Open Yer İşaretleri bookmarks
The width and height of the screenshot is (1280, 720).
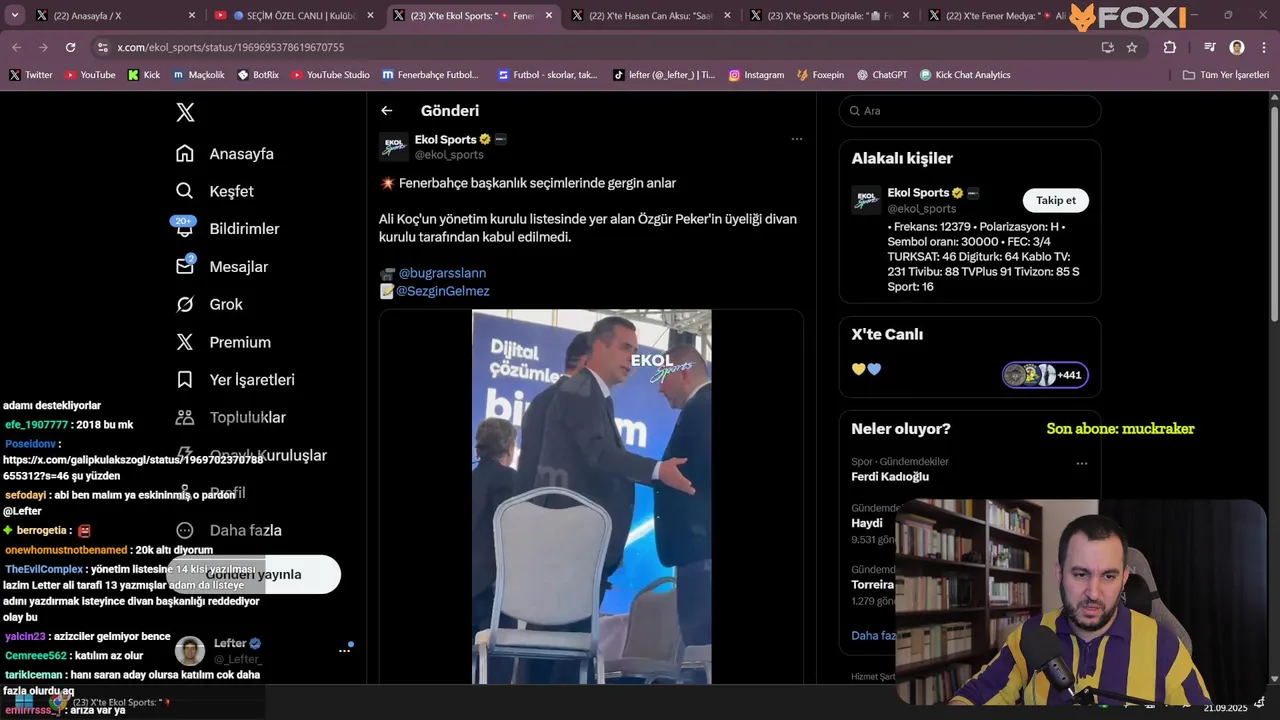point(236,380)
